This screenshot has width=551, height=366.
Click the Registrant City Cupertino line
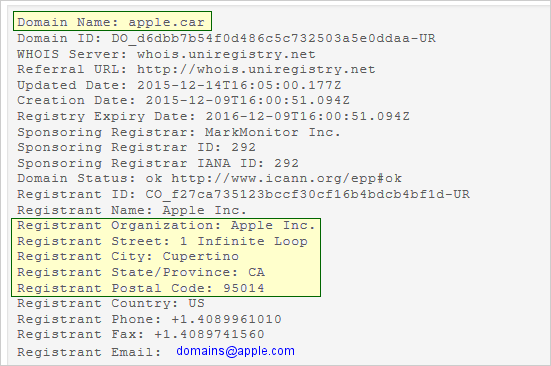[x=128, y=256]
